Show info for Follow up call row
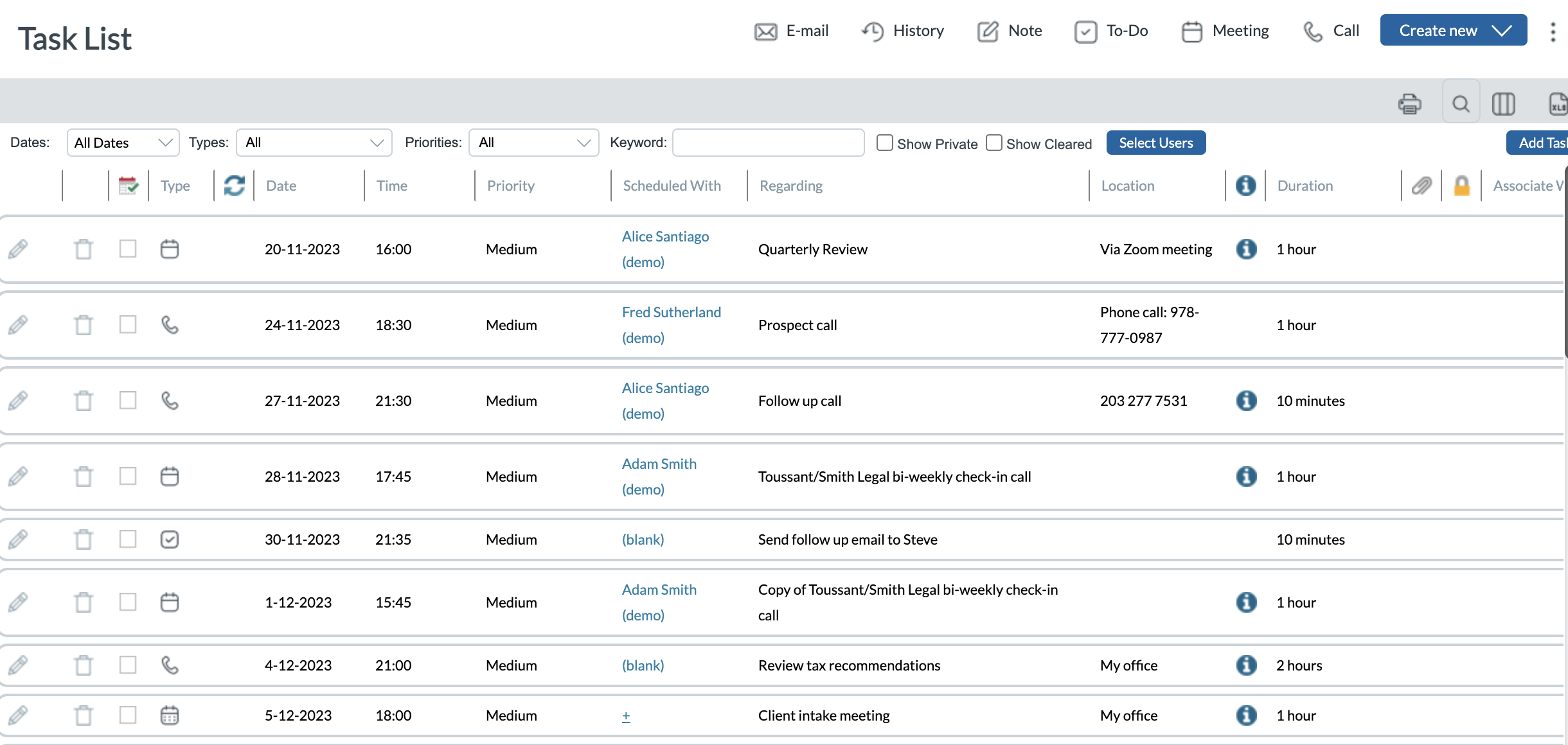 pos(1246,401)
